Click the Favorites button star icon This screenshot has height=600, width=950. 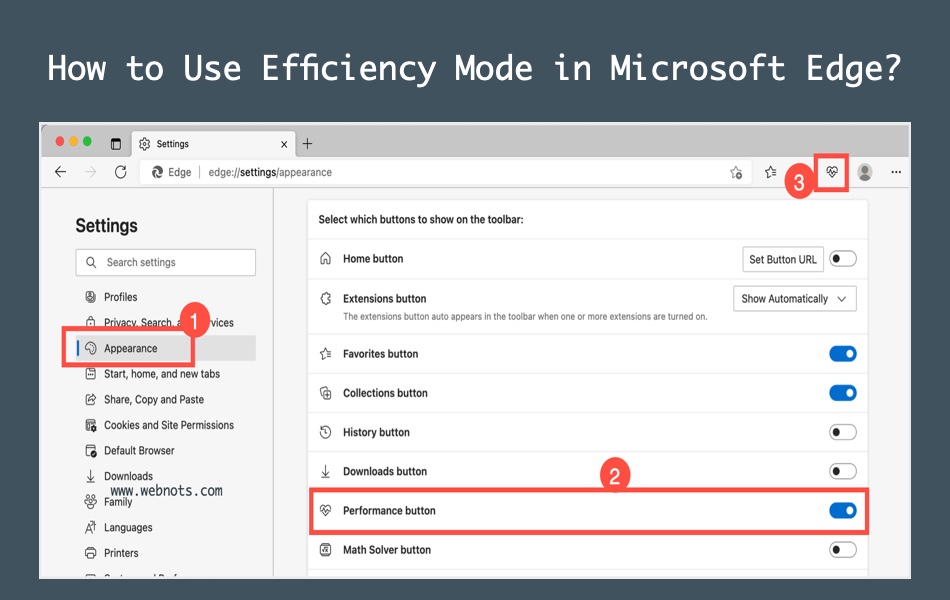325,353
